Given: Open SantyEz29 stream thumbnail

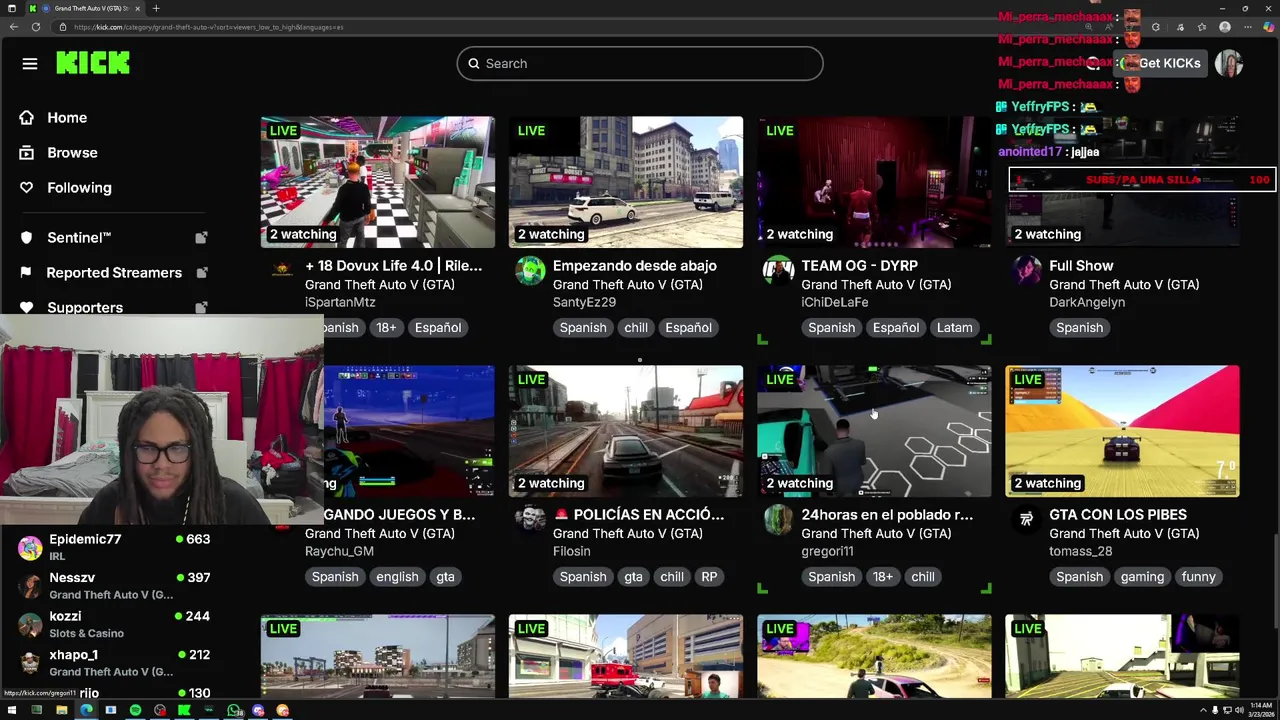Looking at the screenshot, I should [x=626, y=182].
